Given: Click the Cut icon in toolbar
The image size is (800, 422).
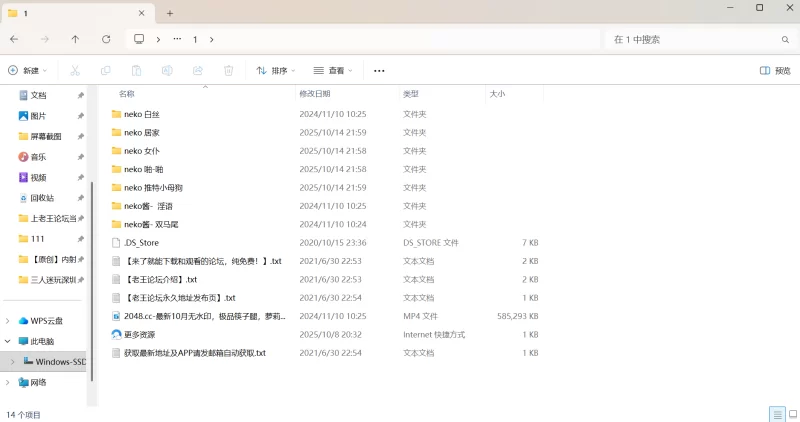Looking at the screenshot, I should pyautogui.click(x=74, y=71).
